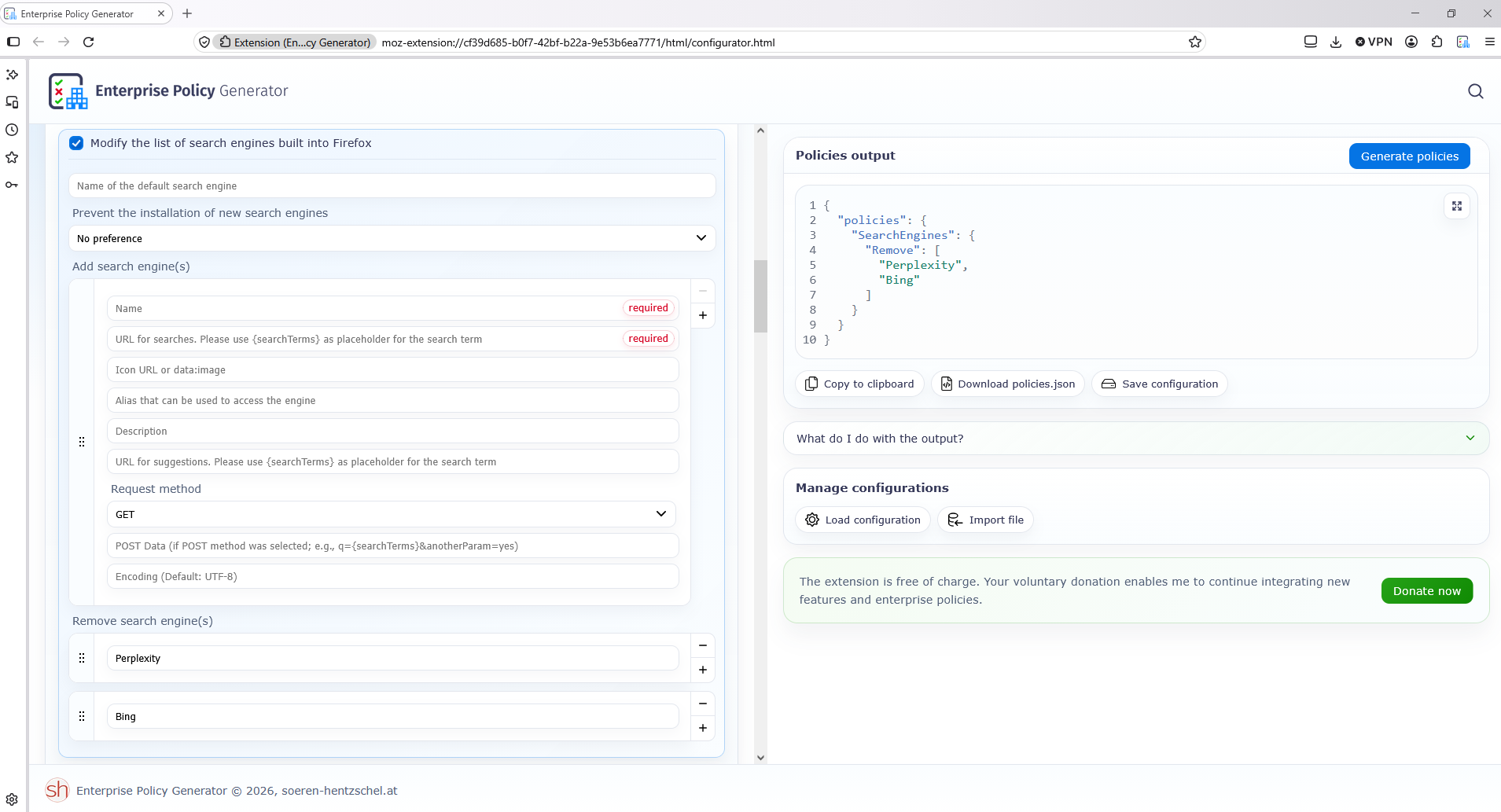The width and height of the screenshot is (1501, 812).
Task: Click the URL for searches field
Action: coord(392,339)
